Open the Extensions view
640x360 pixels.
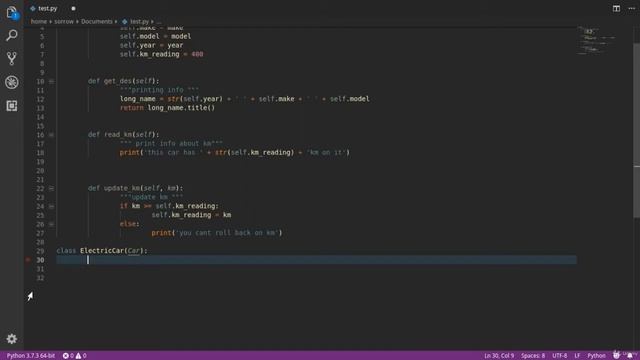point(12,106)
